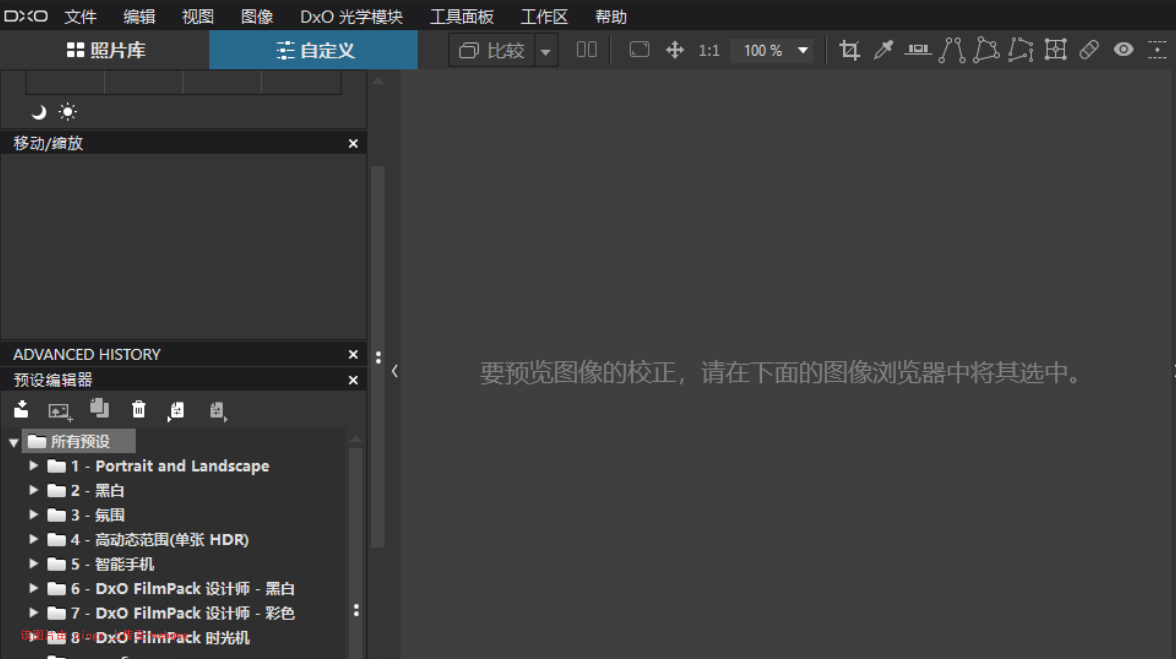Open the 图像 menu
The height and width of the screenshot is (659, 1176).
[256, 16]
